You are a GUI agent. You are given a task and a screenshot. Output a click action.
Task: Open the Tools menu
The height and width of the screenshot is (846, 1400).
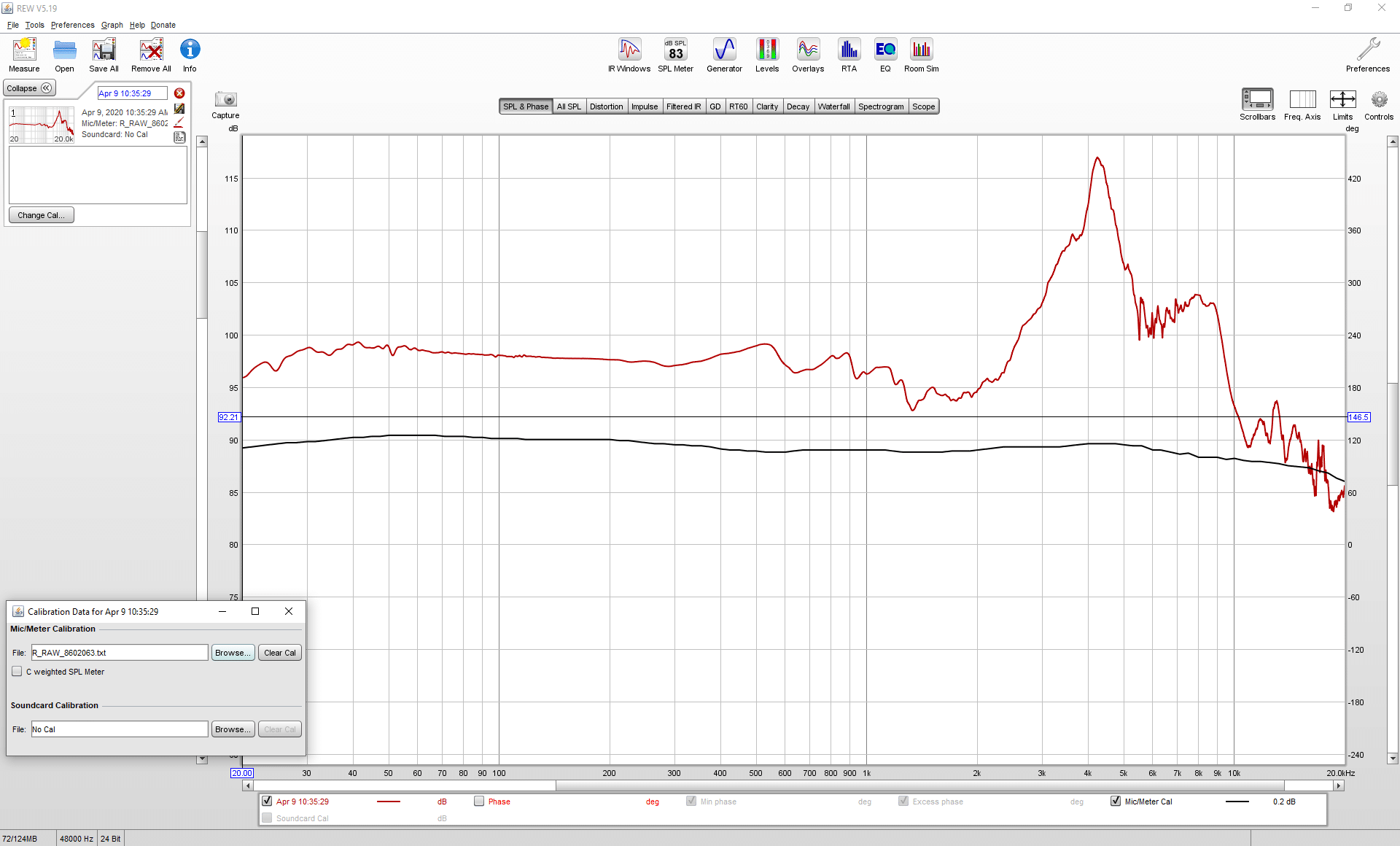34,25
